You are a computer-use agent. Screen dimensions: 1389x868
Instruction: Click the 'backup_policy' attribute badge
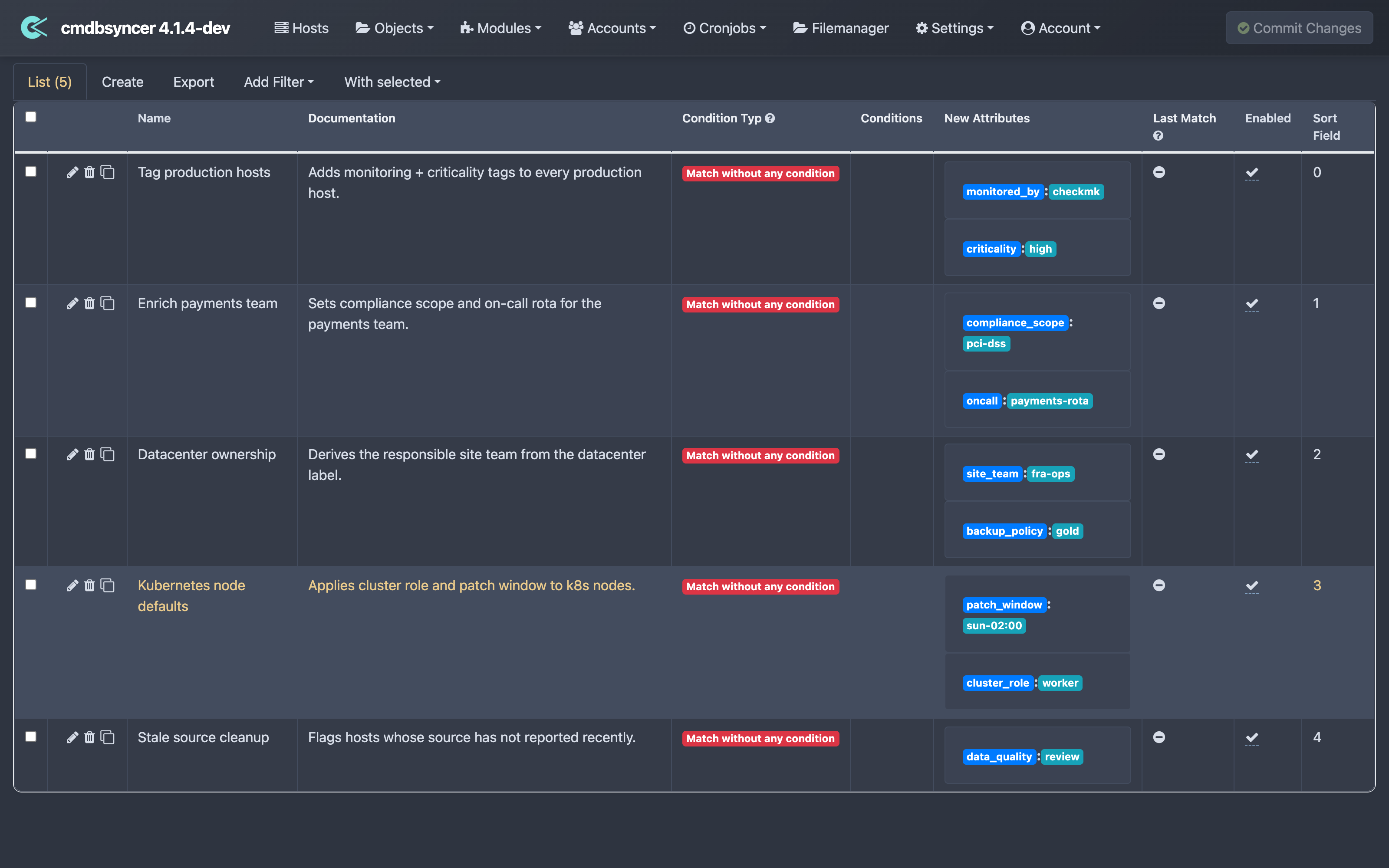click(1004, 531)
